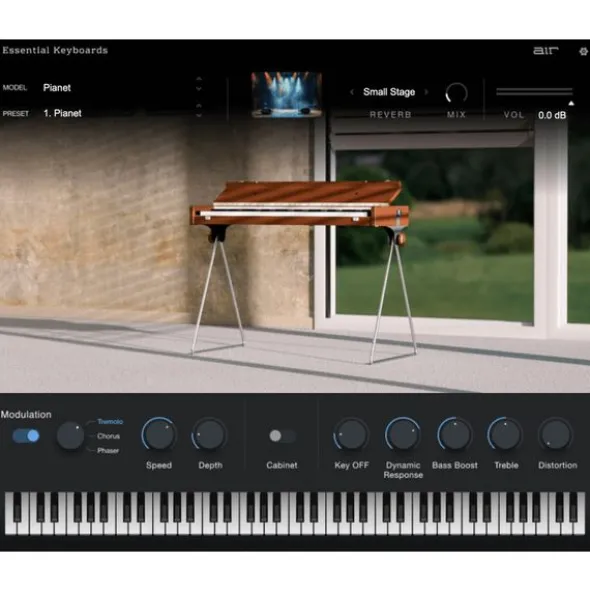
Task: Step MODEL down with the arrow
Action: pos(199,89)
